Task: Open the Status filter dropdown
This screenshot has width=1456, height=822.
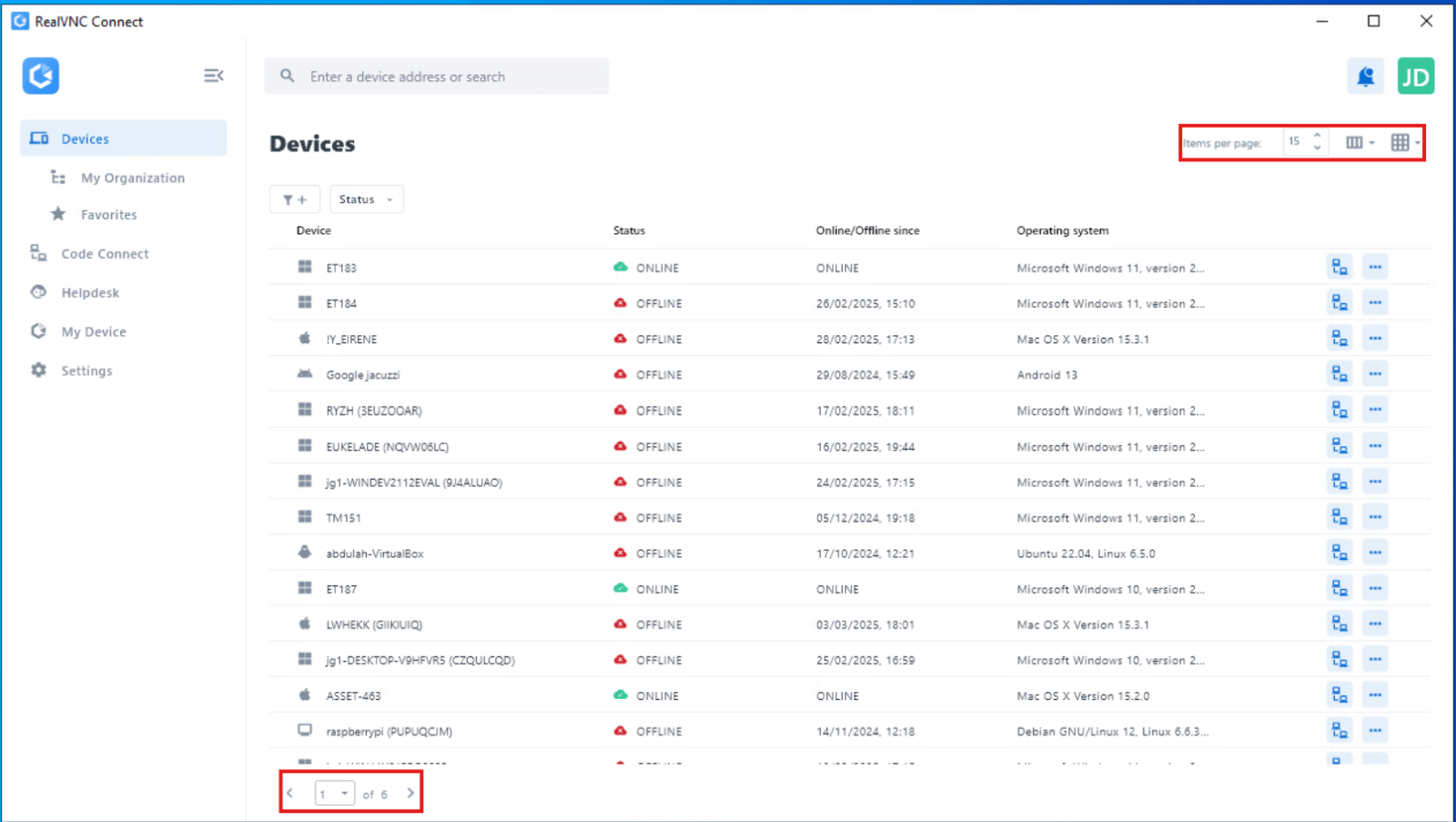Action: 366,199
